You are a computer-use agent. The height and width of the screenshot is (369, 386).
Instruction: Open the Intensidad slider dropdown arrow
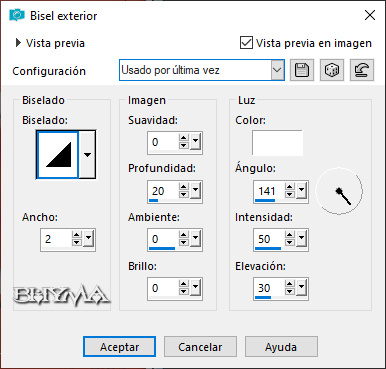301,238
